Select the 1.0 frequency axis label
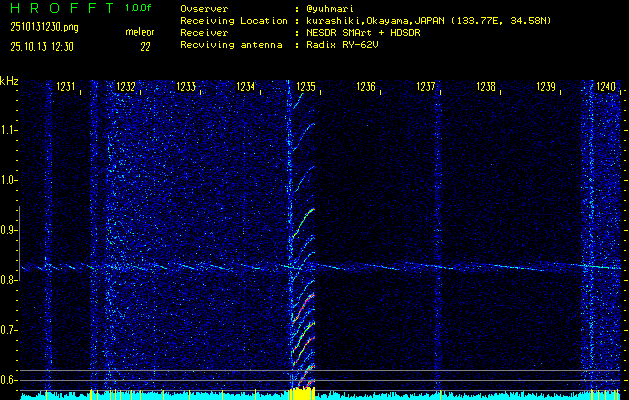629x400 pixels. click(9, 180)
